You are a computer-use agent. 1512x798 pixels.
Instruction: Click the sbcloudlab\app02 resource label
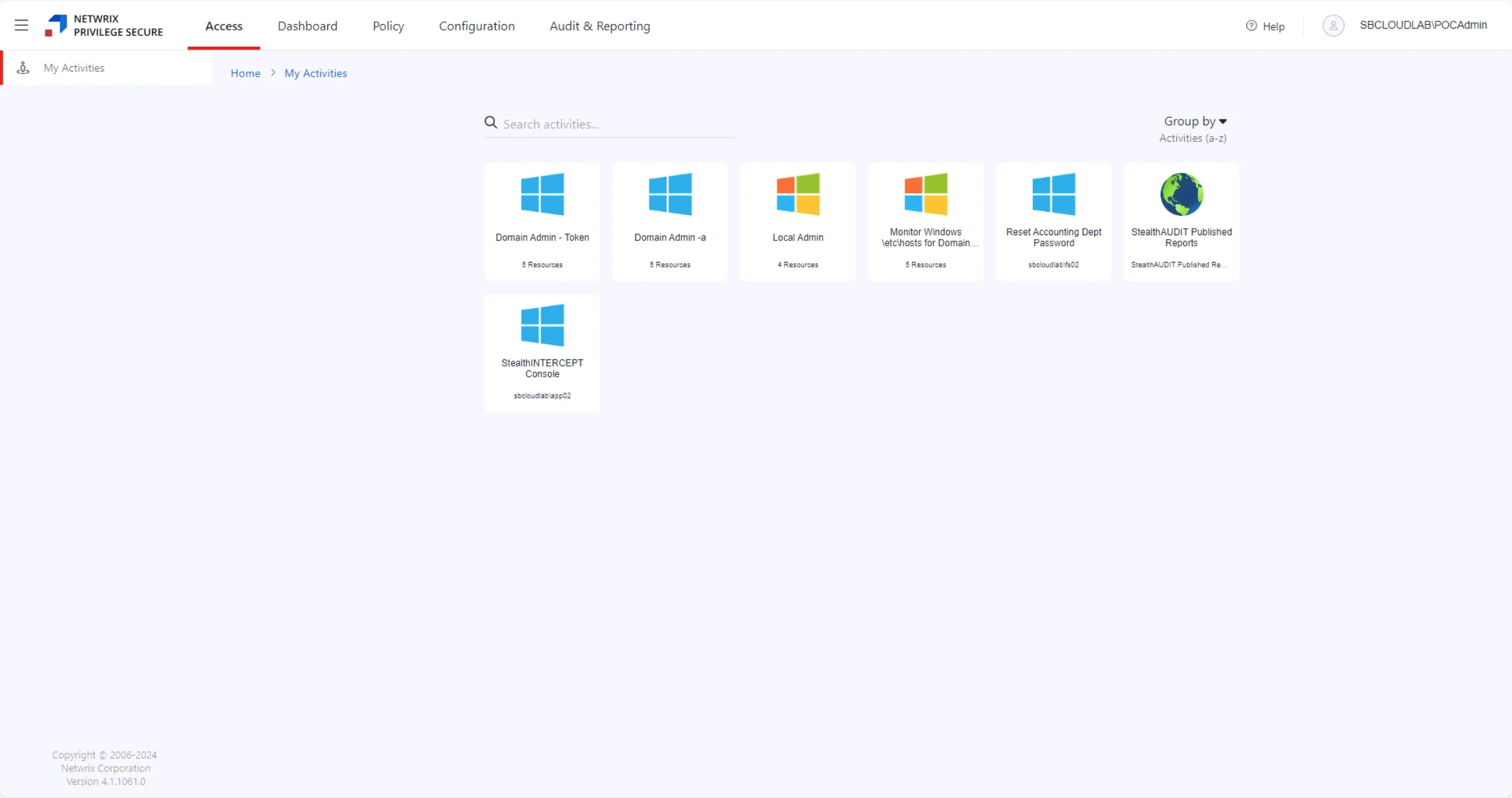542,396
